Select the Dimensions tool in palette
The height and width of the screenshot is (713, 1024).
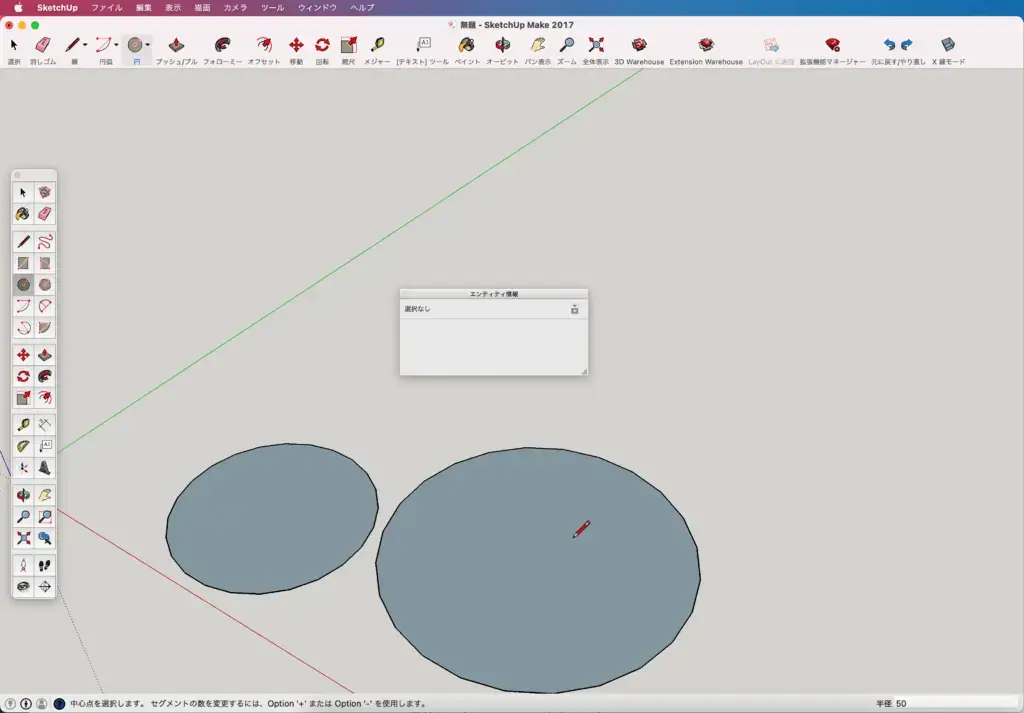(44, 425)
